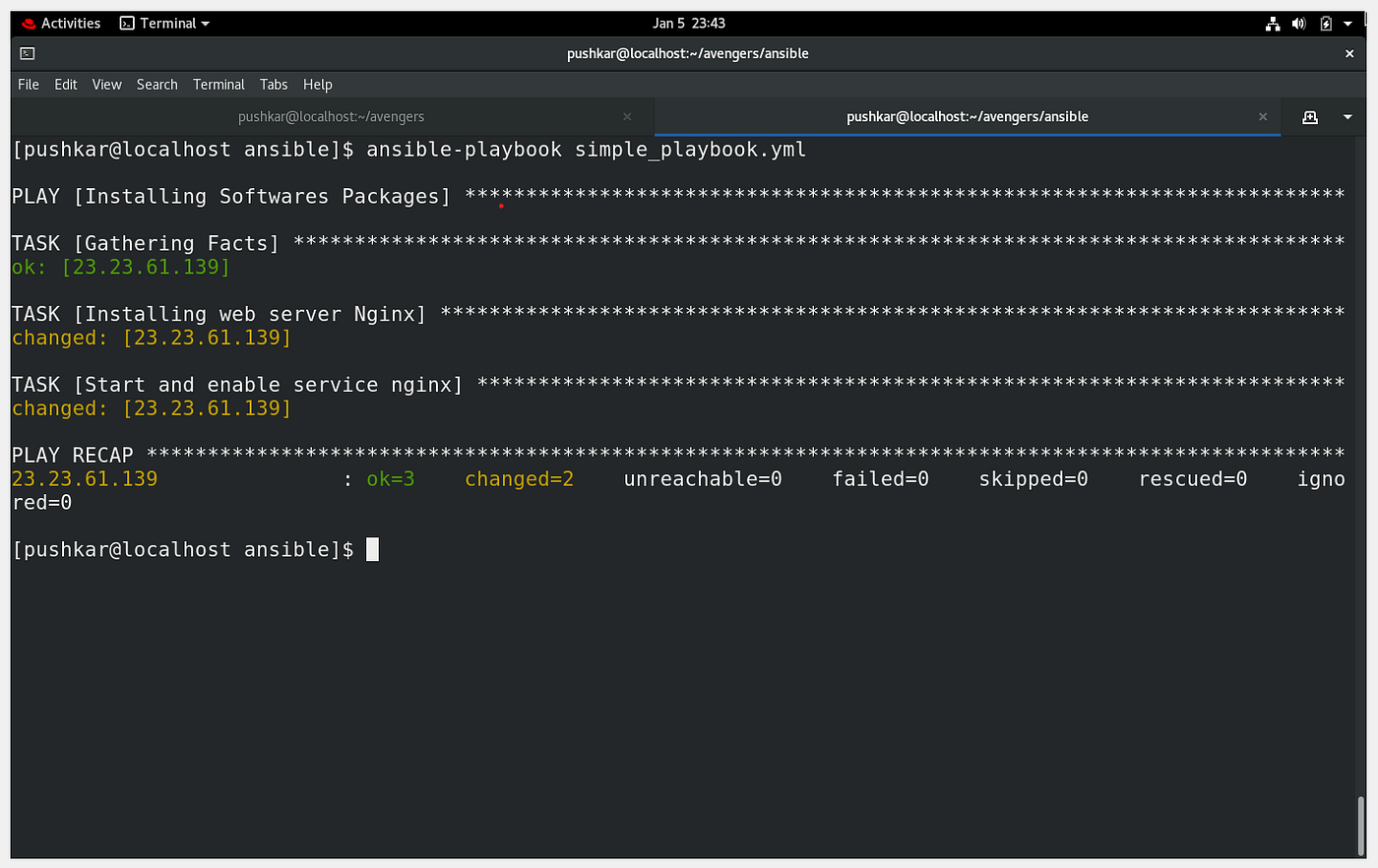
Task: Open the Terminal application menu in top bar
Action: (164, 24)
